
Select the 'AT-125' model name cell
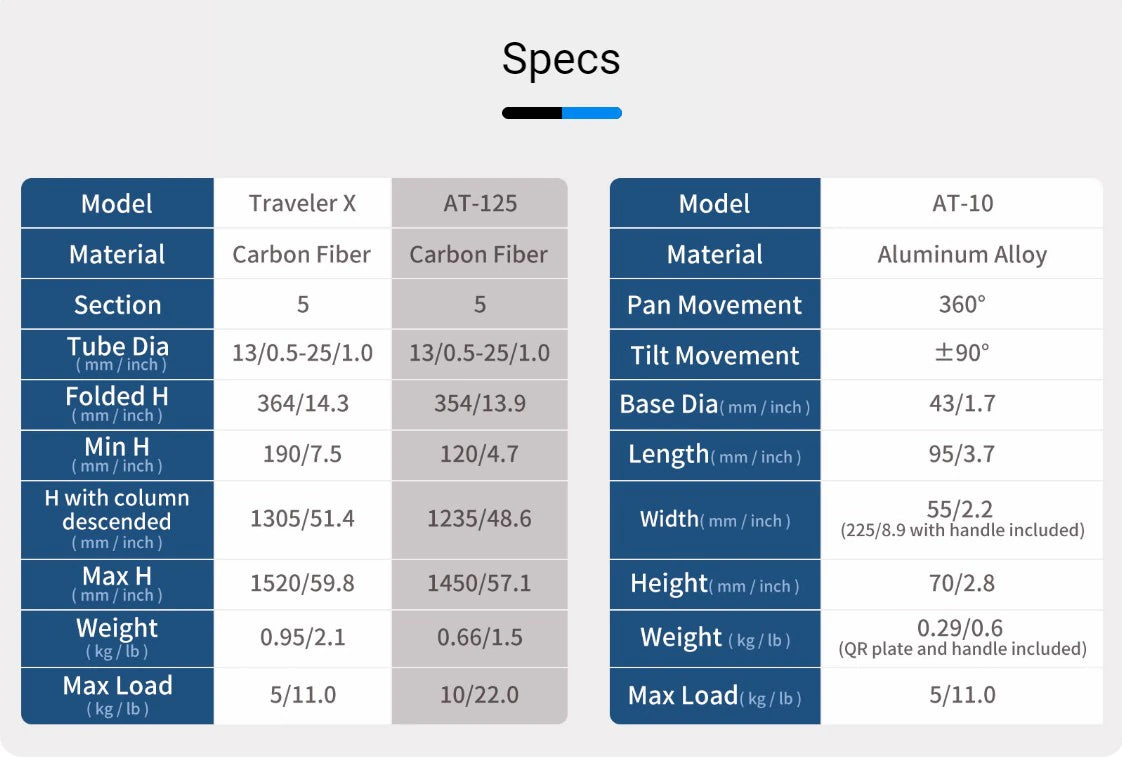click(480, 203)
